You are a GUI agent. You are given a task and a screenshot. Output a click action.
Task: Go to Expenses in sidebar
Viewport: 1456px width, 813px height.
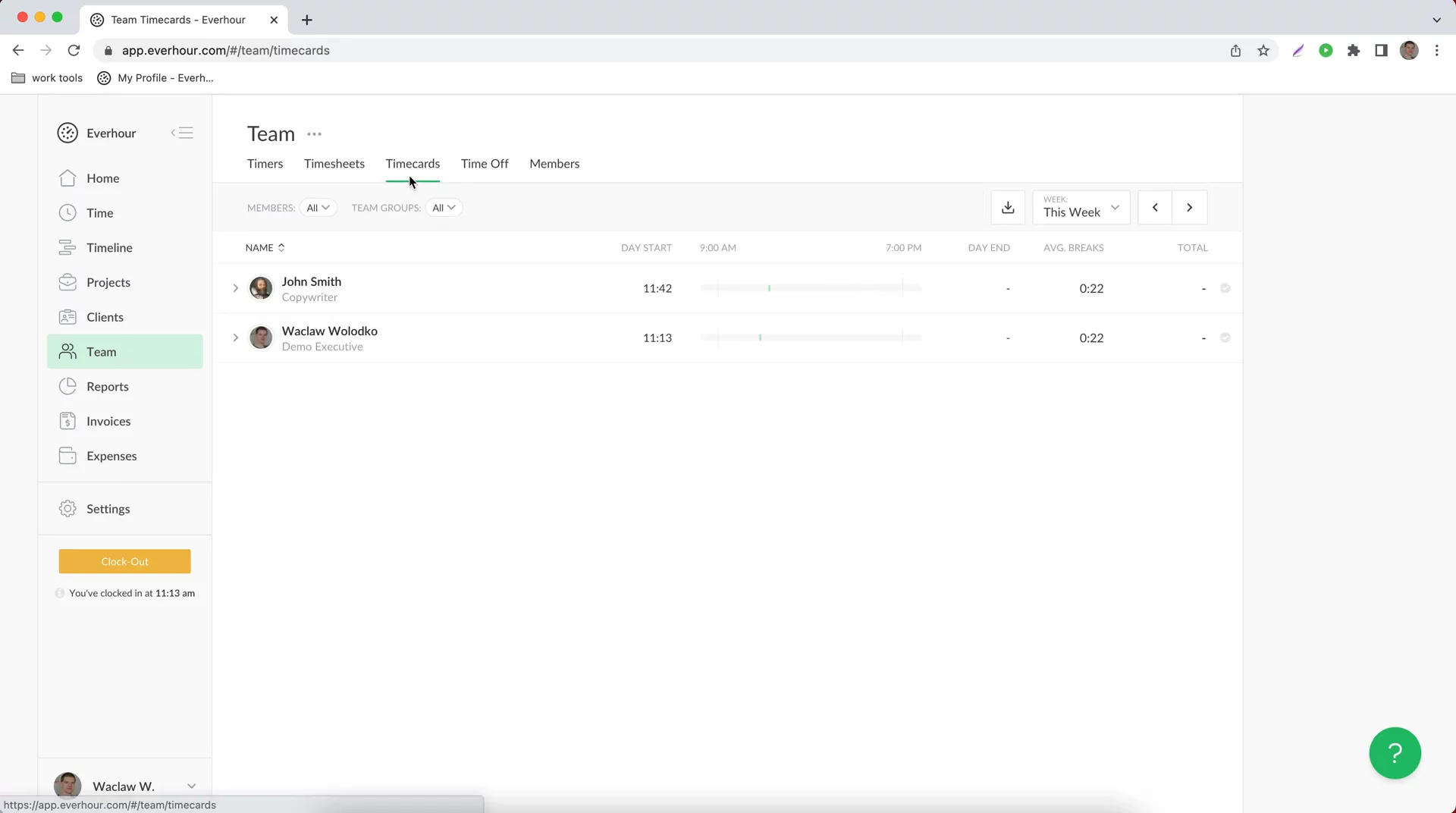(111, 457)
